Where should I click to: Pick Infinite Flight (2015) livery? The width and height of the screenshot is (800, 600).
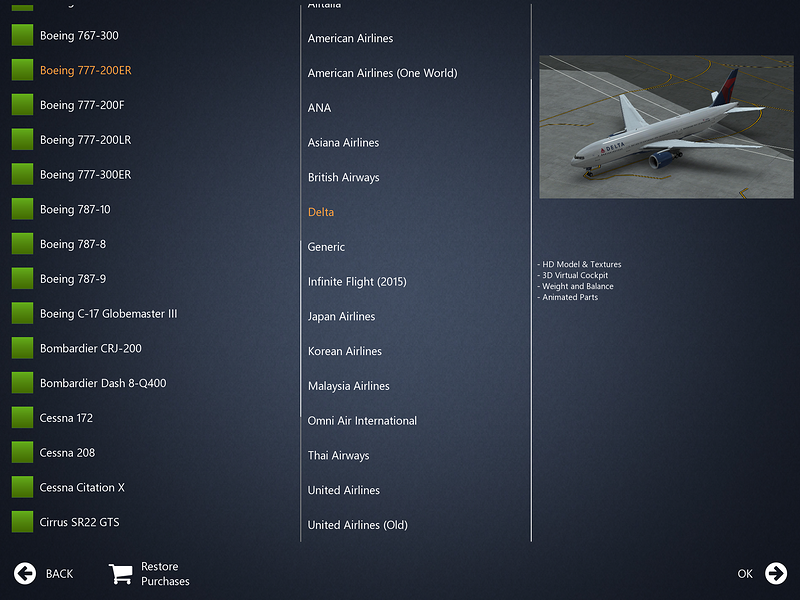[x=357, y=282]
